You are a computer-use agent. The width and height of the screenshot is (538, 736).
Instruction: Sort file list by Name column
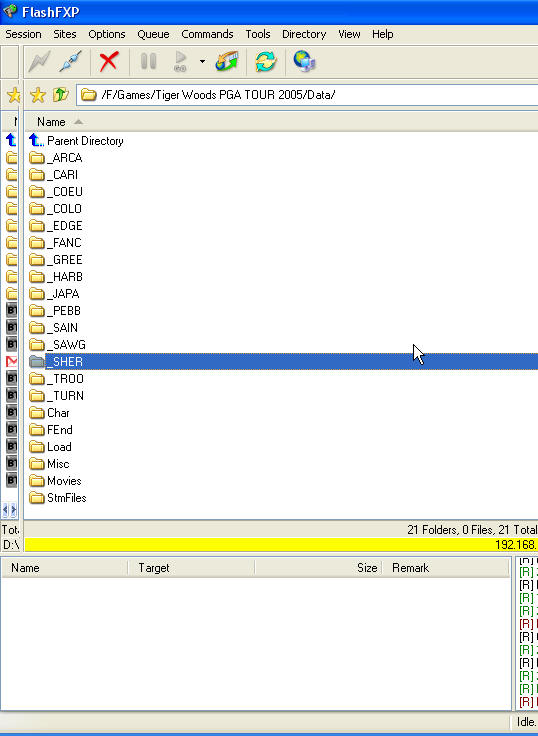51,122
